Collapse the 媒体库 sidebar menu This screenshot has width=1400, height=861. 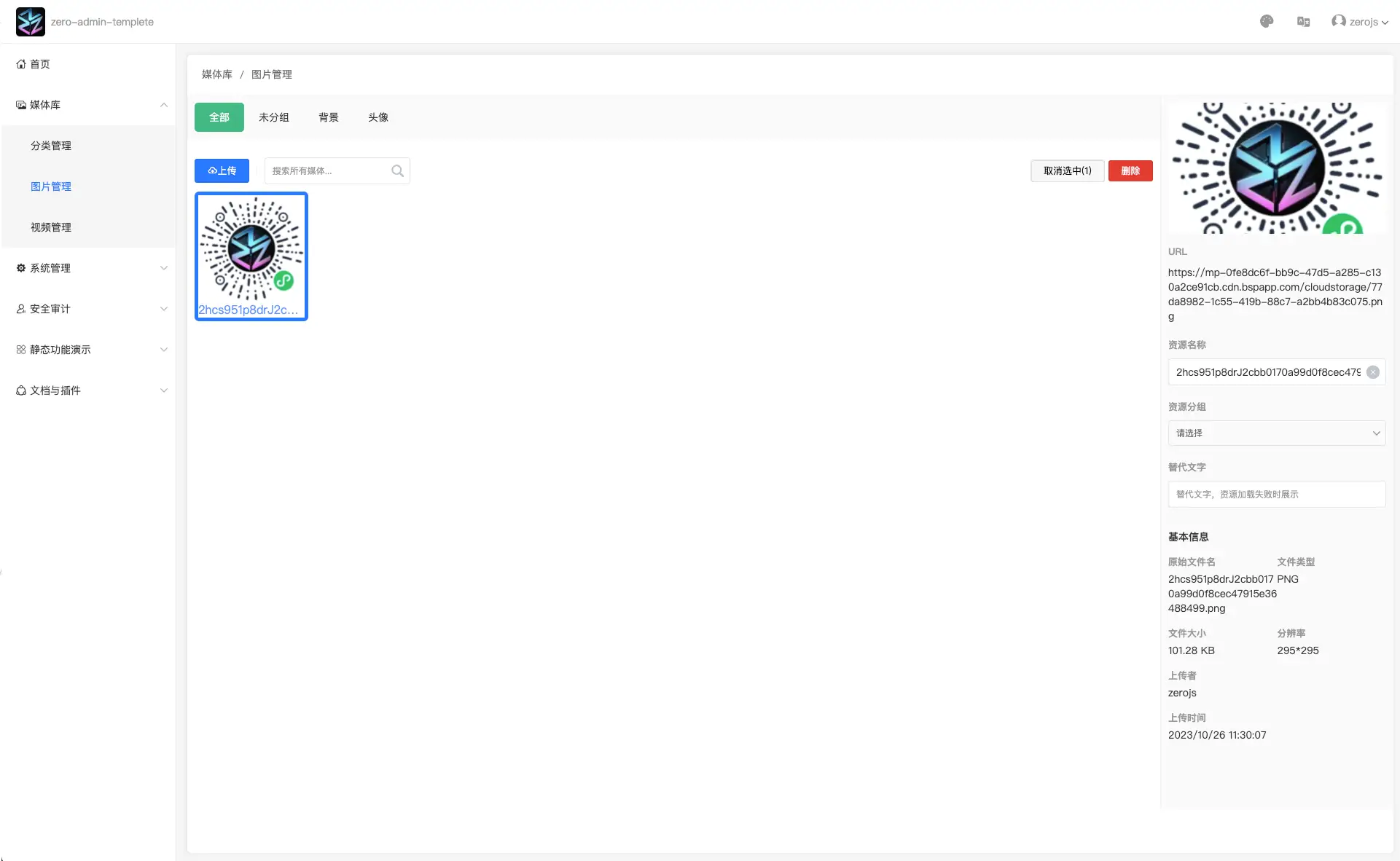click(87, 105)
